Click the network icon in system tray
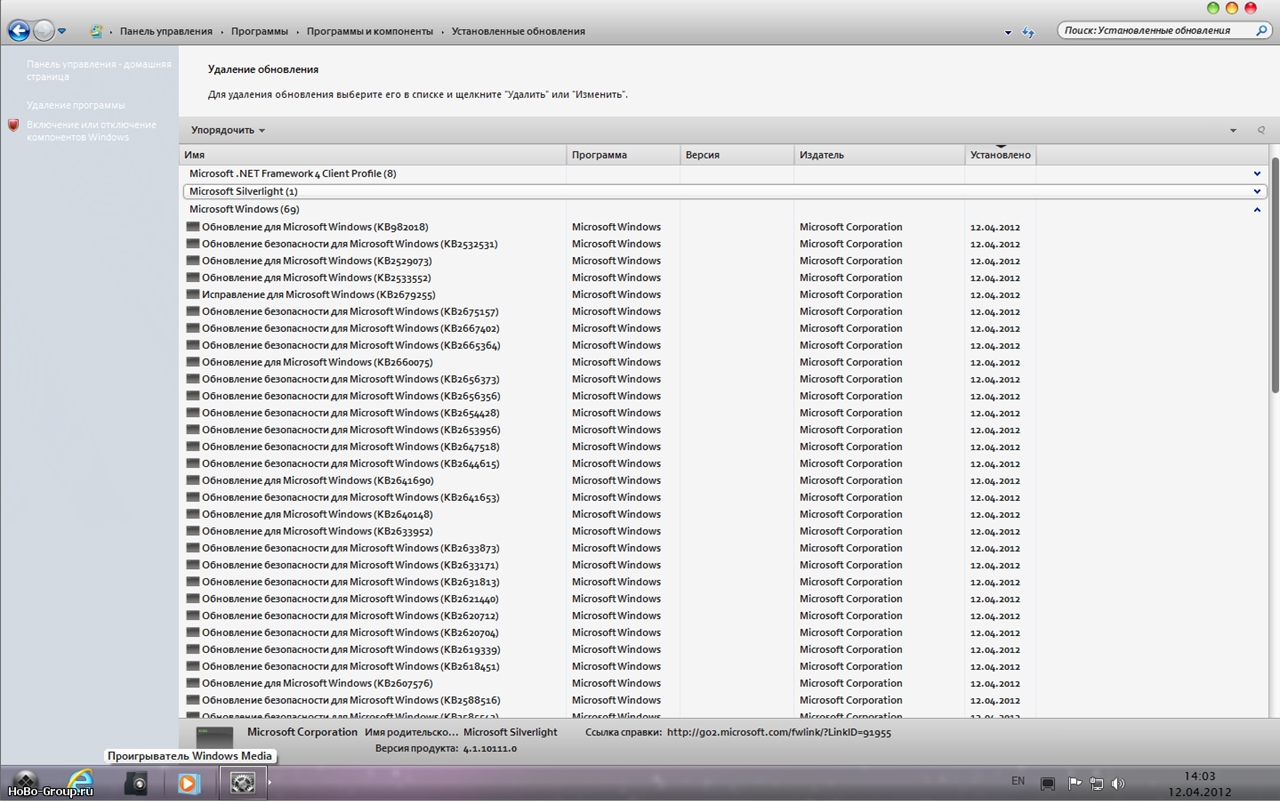Screen dimensions: 1280x802 click(1096, 784)
